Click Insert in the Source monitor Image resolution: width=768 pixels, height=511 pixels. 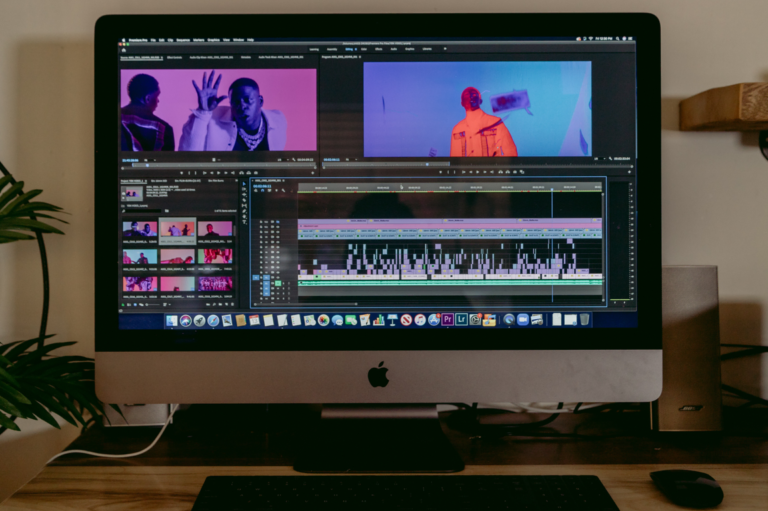point(241,173)
